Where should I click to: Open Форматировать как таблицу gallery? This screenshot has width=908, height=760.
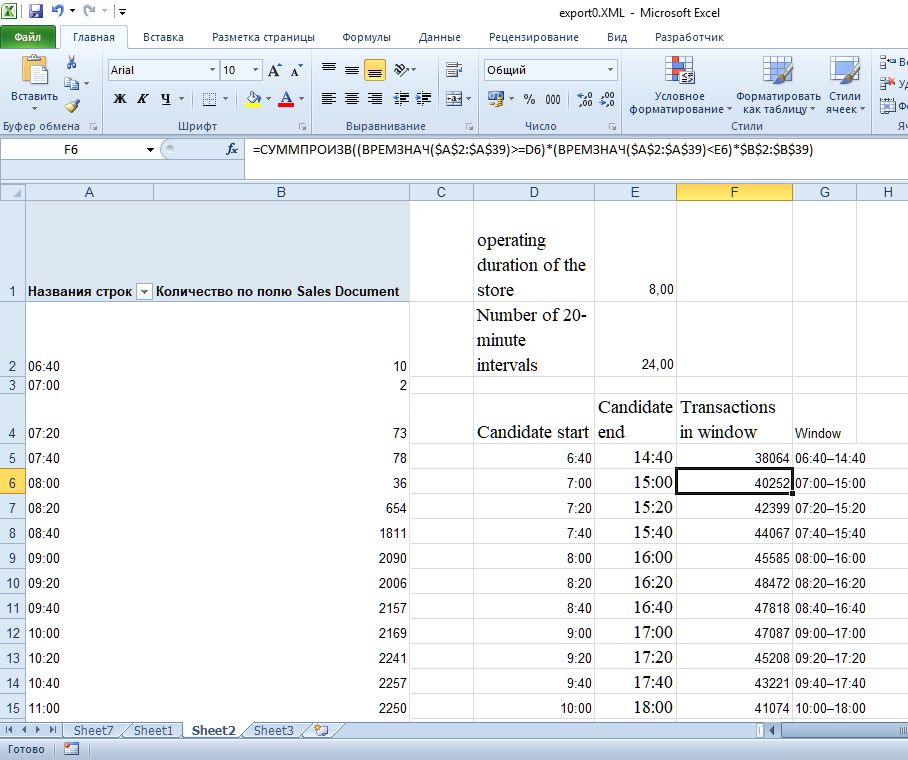point(778,86)
